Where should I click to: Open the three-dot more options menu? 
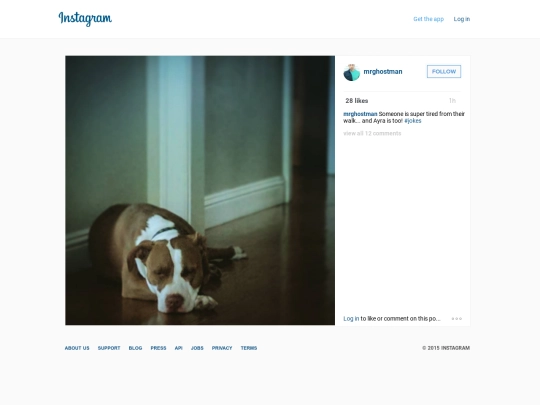(x=457, y=319)
